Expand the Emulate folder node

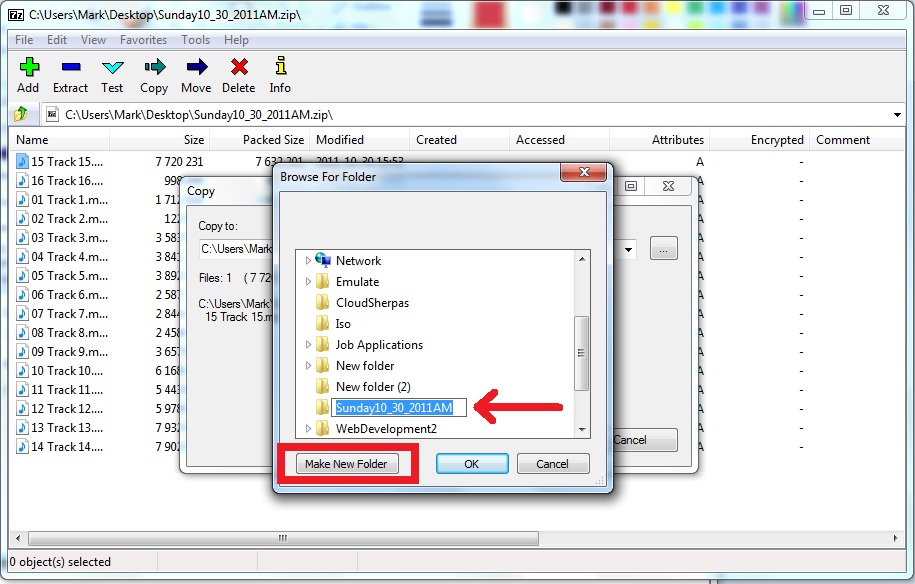pos(308,282)
